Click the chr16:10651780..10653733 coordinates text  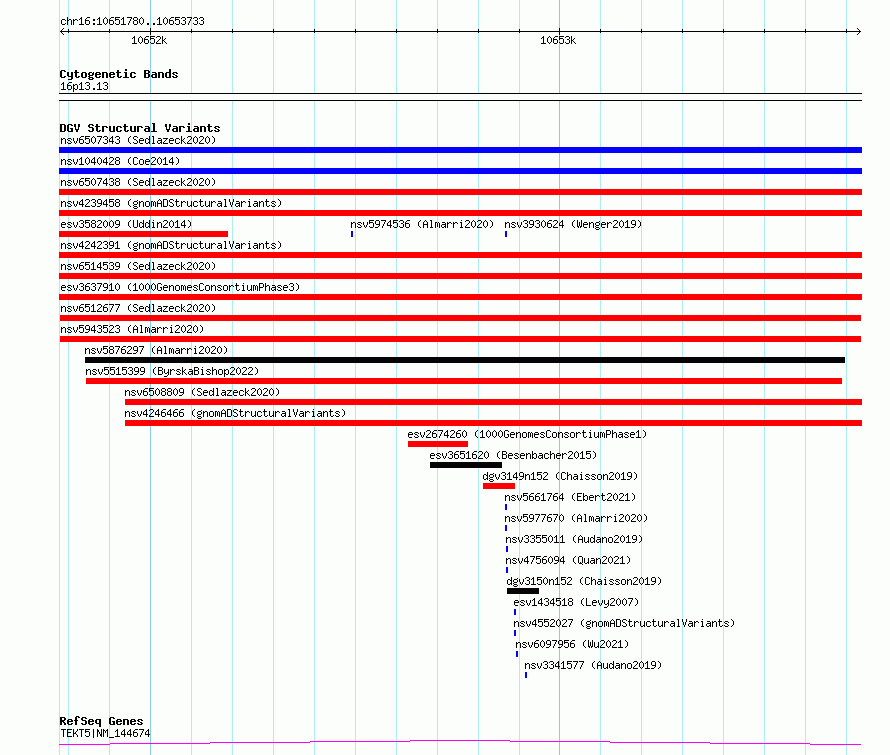[x=132, y=21]
